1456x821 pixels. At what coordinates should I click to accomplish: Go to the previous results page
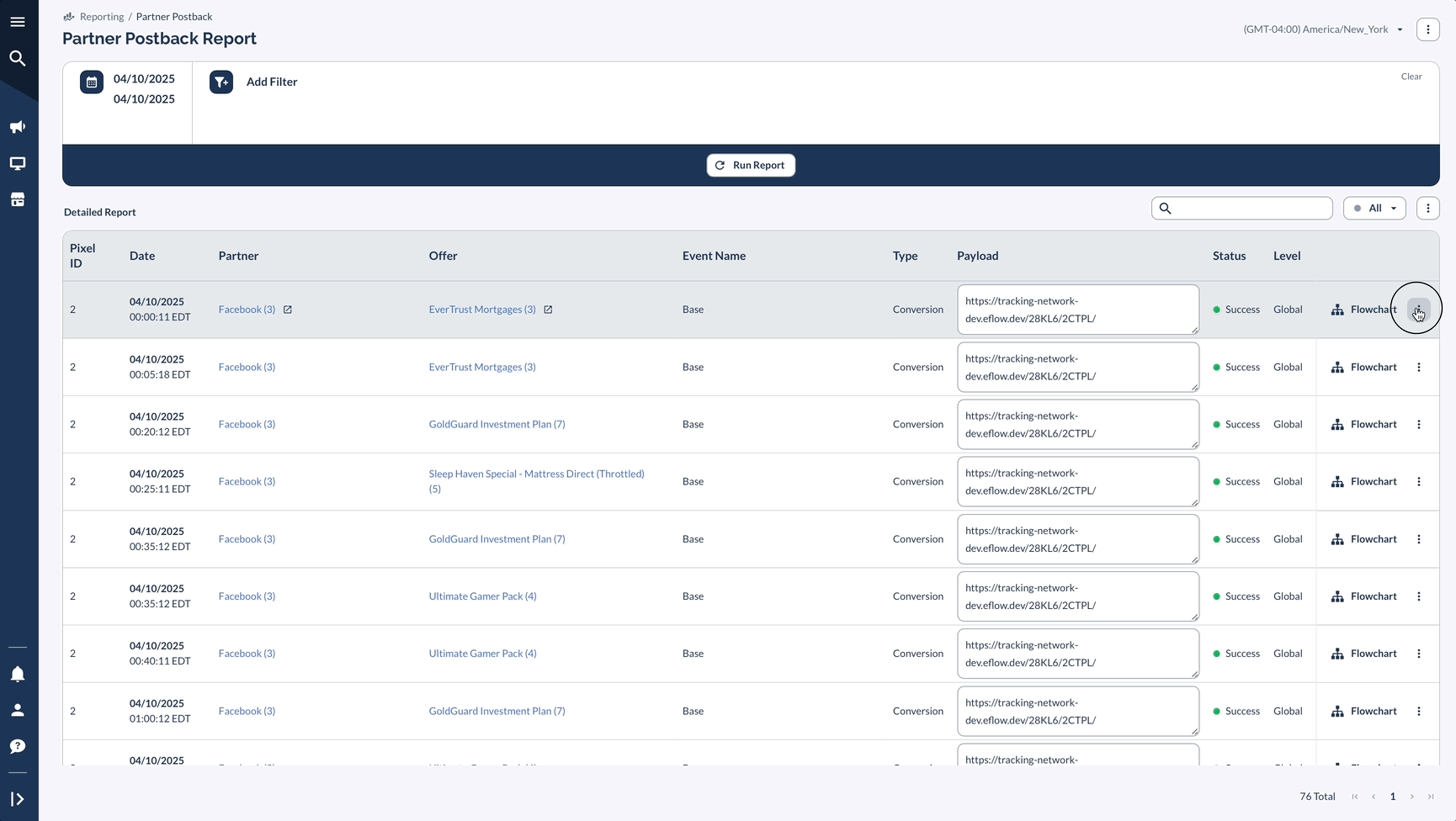click(1374, 797)
